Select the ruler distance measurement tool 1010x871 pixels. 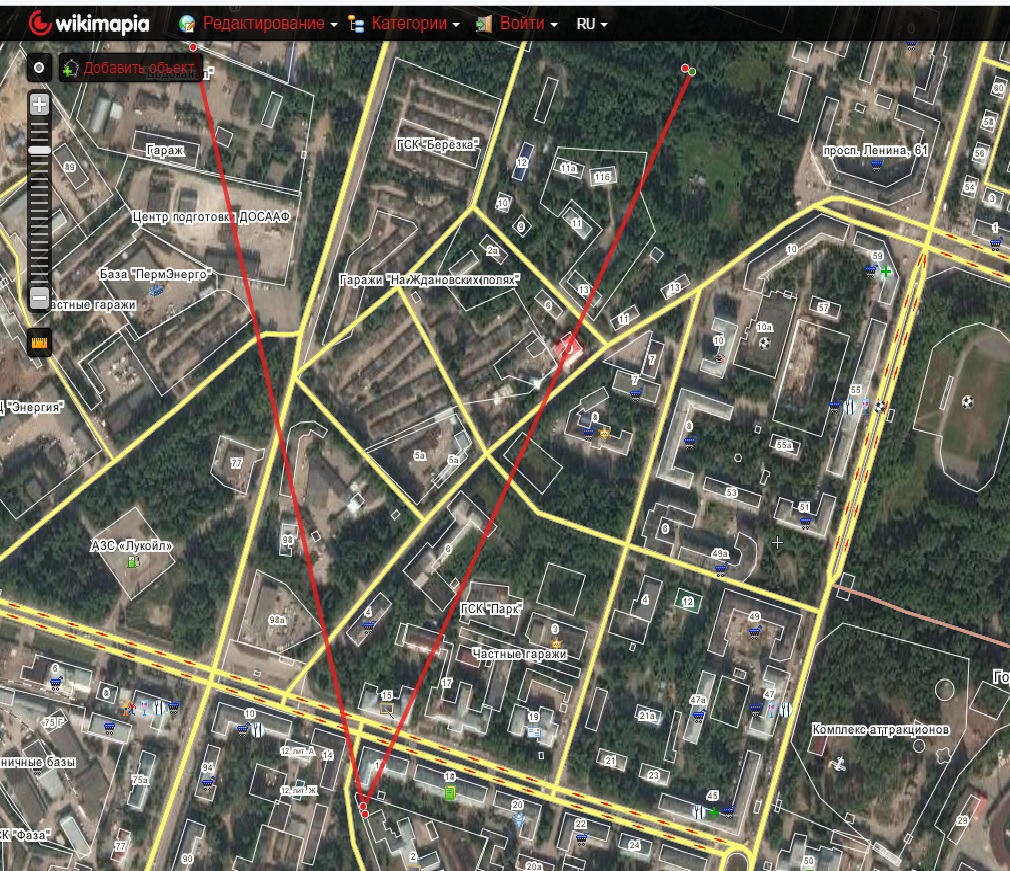40,342
